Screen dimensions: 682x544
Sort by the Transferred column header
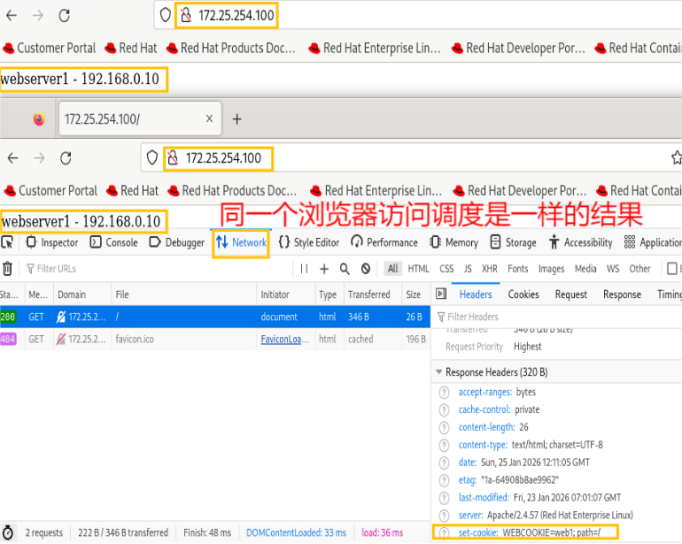click(x=373, y=294)
